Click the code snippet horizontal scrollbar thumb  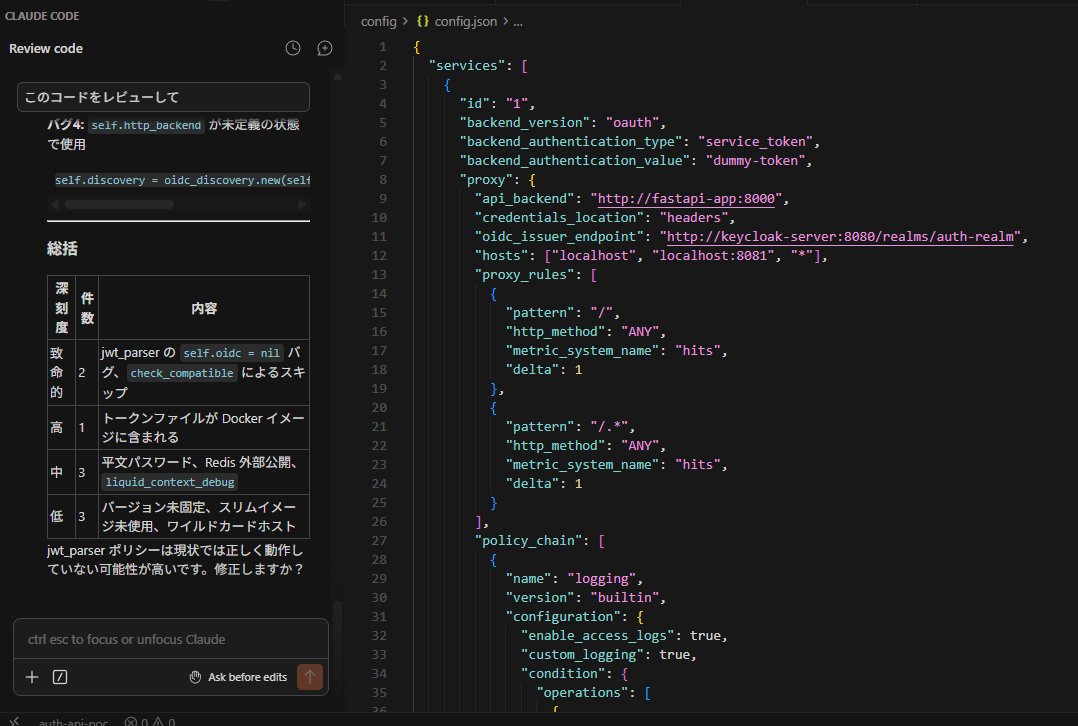tap(119, 205)
